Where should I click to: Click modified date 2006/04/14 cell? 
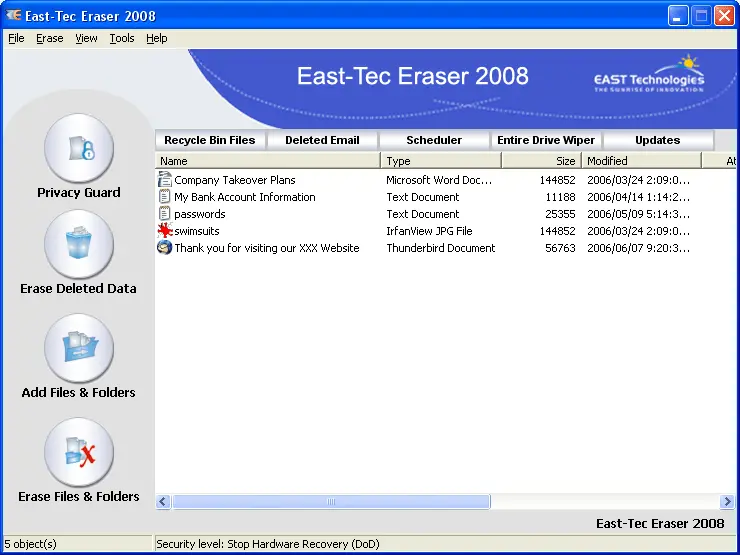pyautogui.click(x=638, y=197)
